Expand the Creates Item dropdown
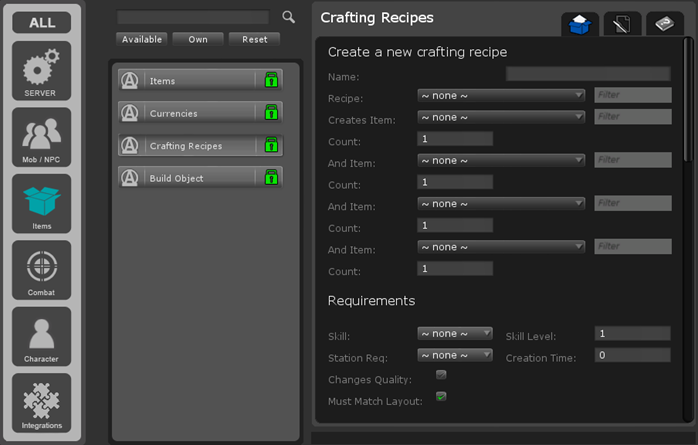Viewport: 698px width, 445px height. pos(501,117)
